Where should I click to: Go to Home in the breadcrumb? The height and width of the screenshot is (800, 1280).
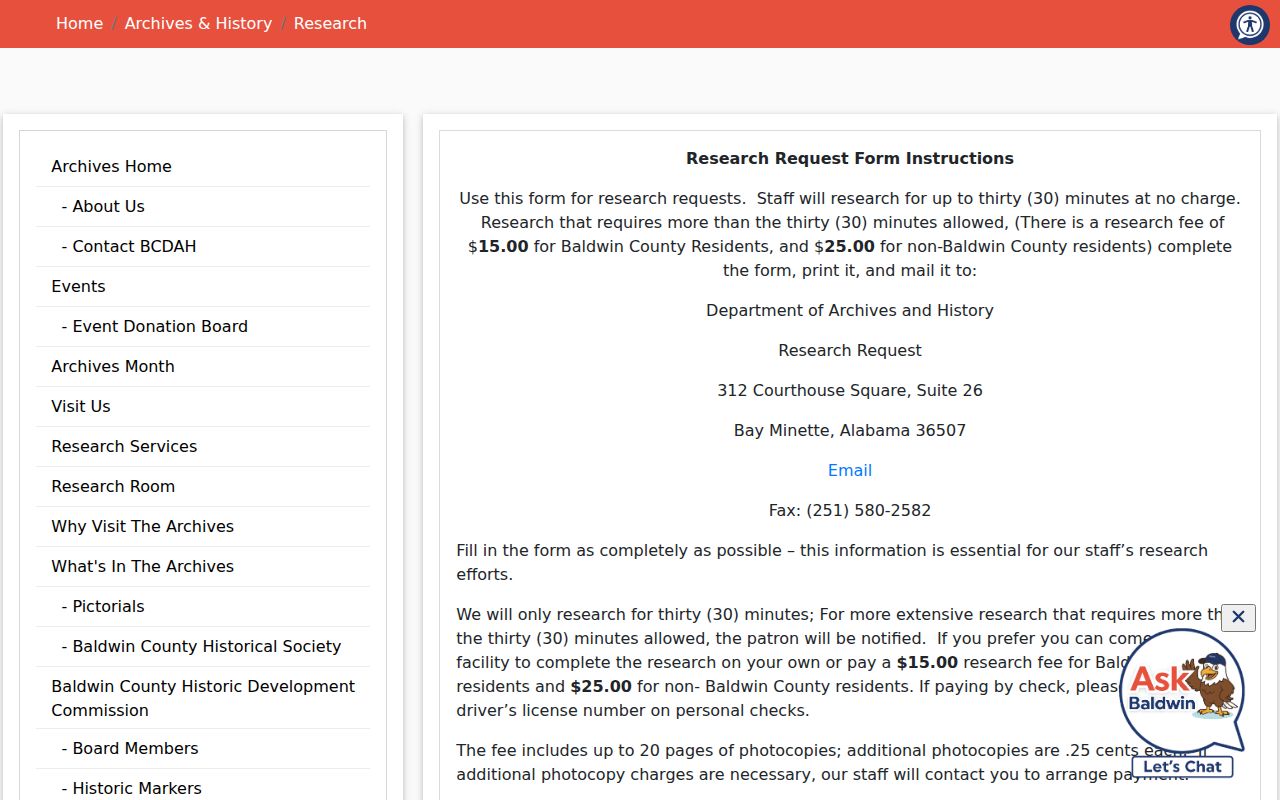(79, 23)
